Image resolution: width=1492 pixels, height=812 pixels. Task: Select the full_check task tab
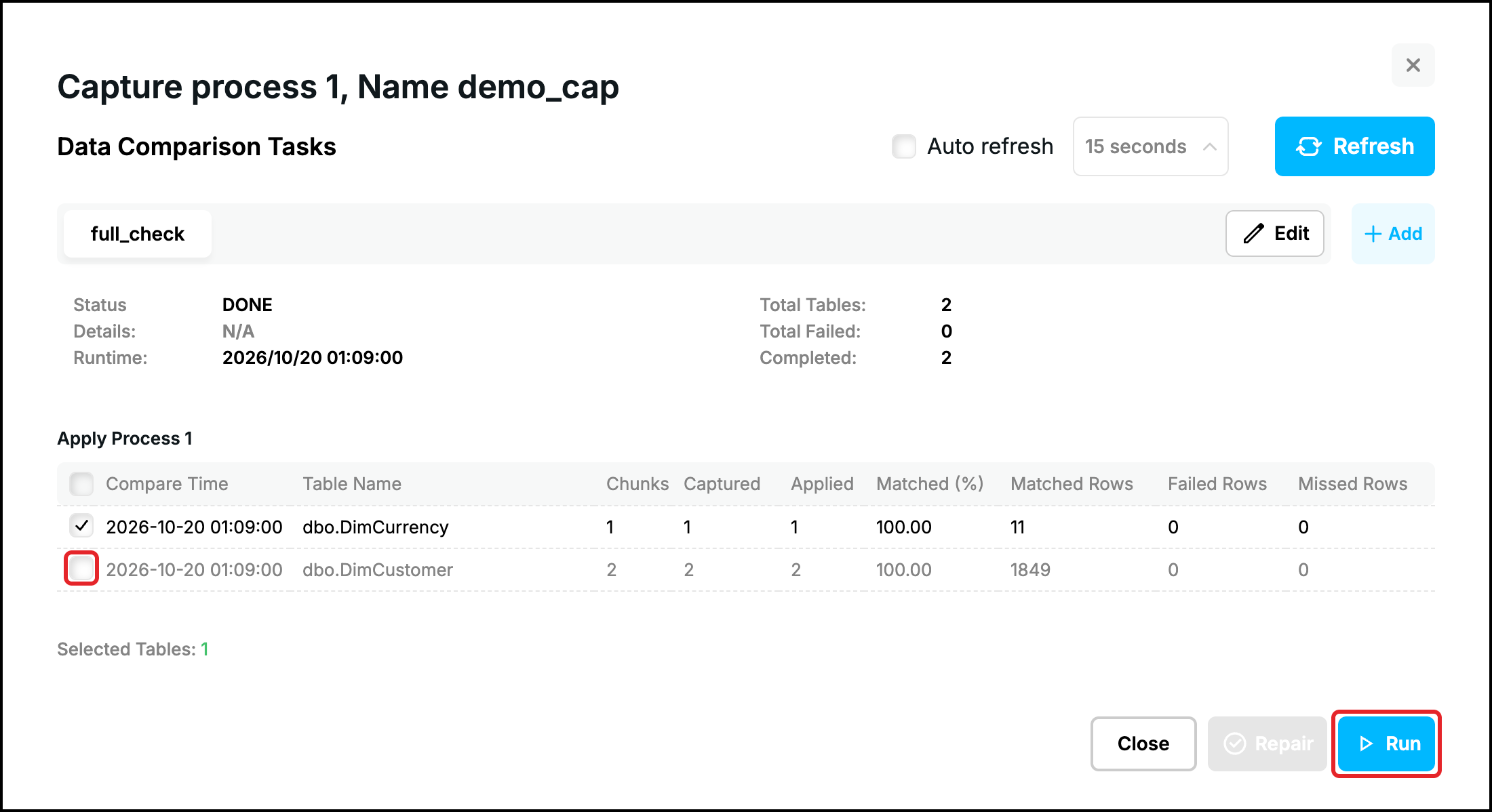138,234
